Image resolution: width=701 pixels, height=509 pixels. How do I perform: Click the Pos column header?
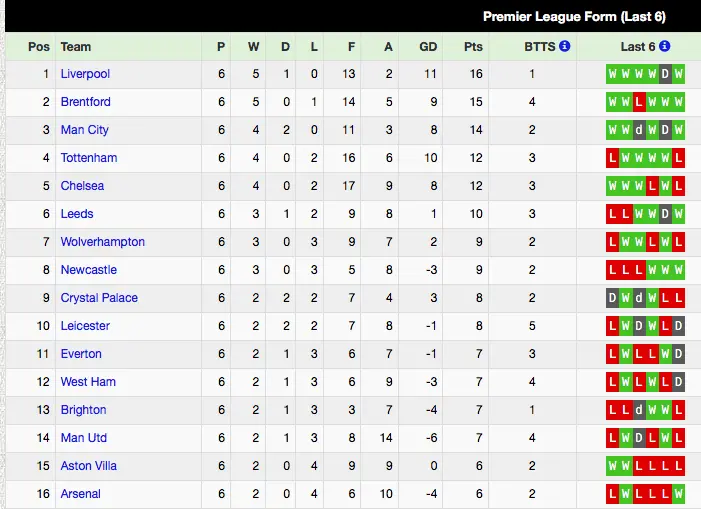tap(39, 46)
